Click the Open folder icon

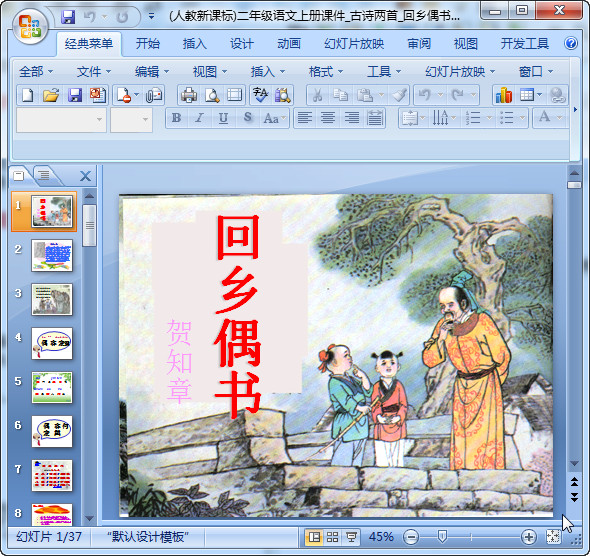pyautogui.click(x=51, y=95)
